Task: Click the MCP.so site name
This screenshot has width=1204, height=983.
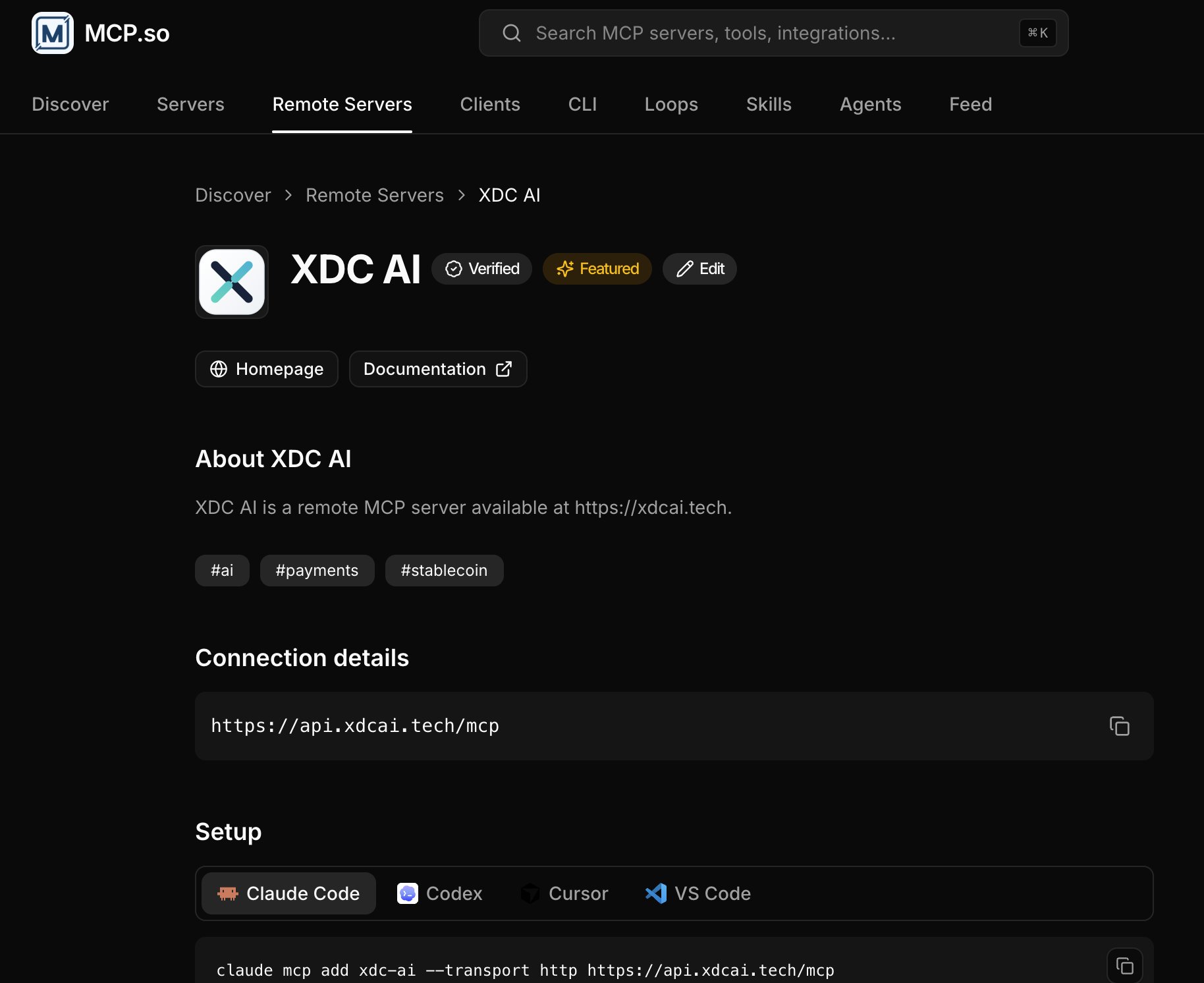Action: (127, 33)
